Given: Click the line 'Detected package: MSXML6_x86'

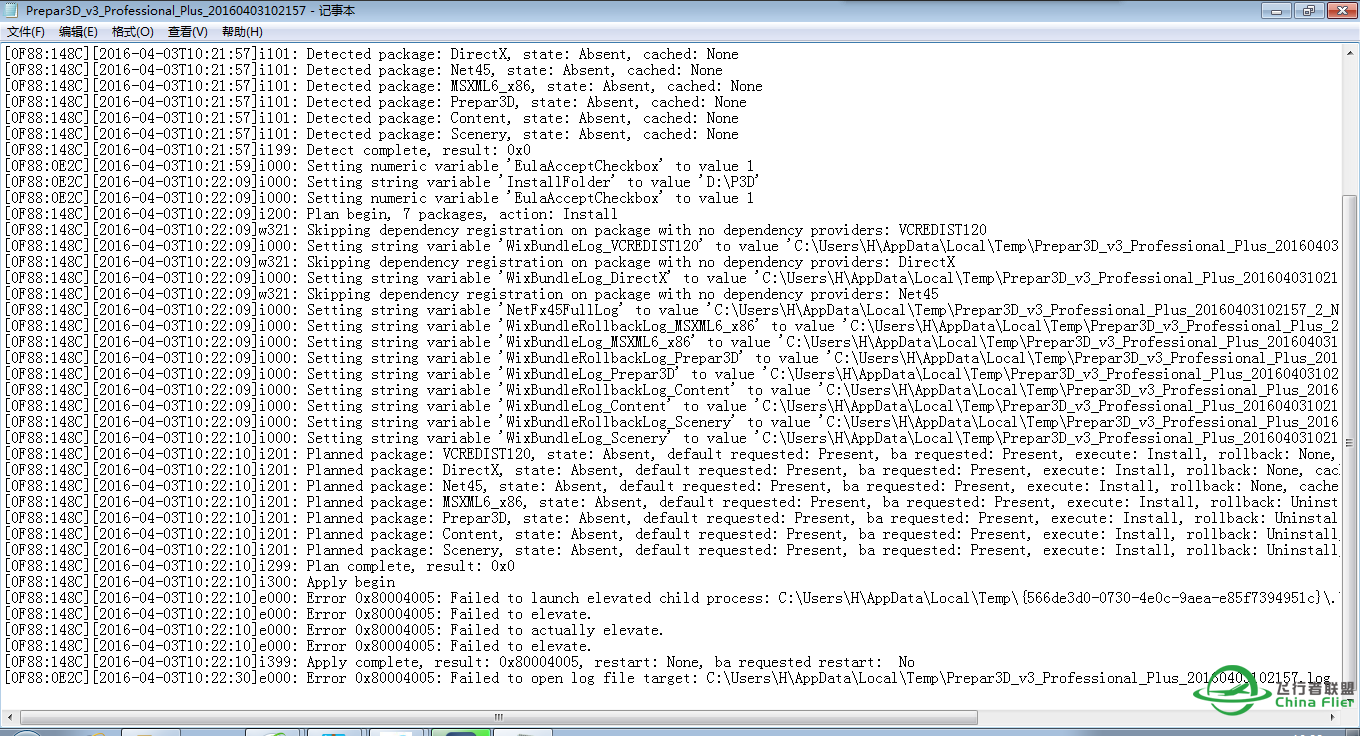Looking at the screenshot, I should pos(384,86).
